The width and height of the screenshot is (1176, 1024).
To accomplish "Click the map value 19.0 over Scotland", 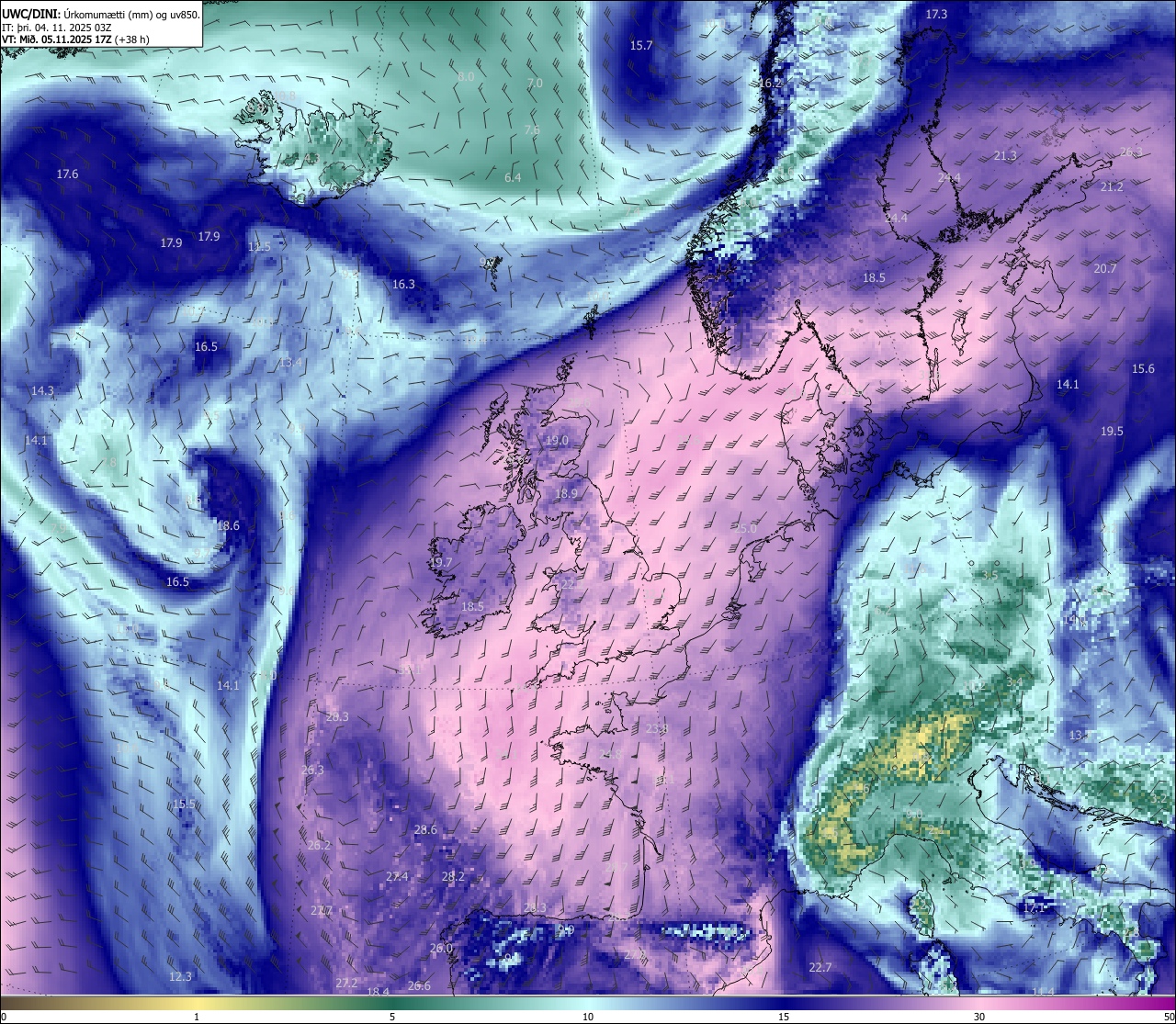I will [557, 441].
